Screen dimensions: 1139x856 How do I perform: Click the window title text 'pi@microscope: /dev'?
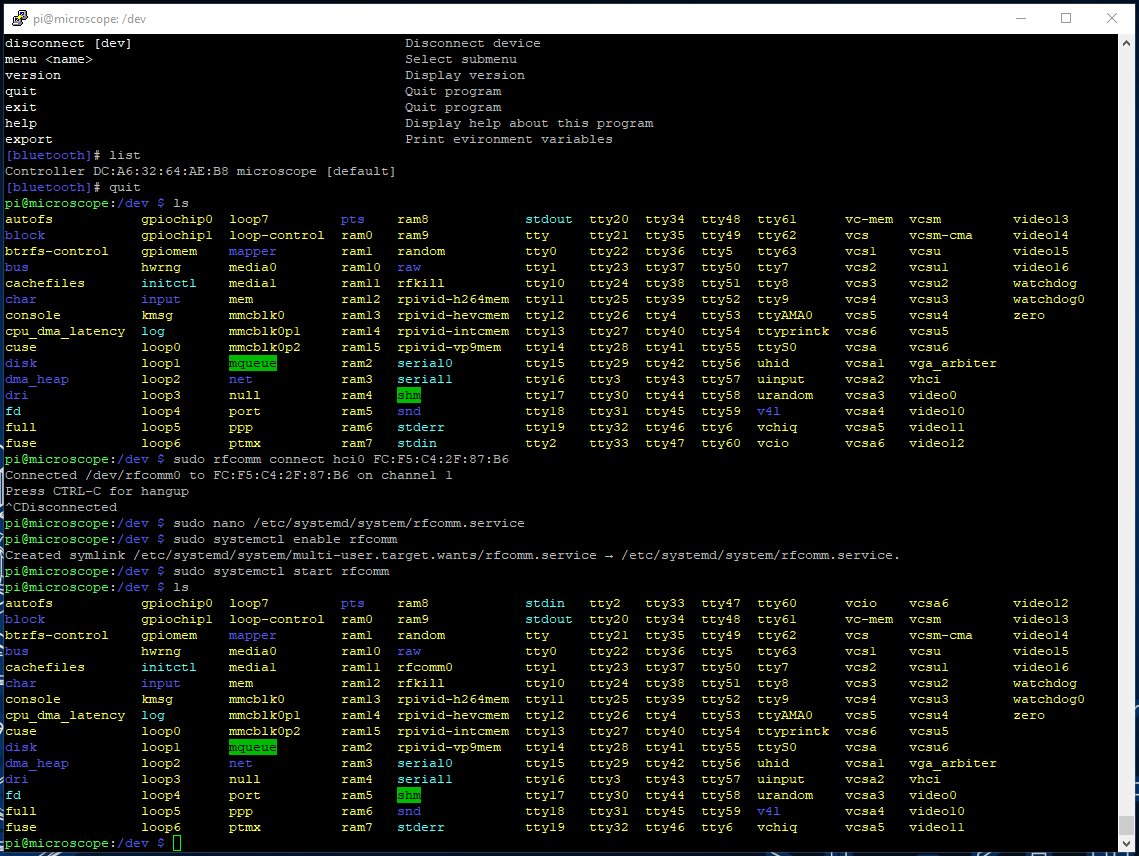pos(89,19)
